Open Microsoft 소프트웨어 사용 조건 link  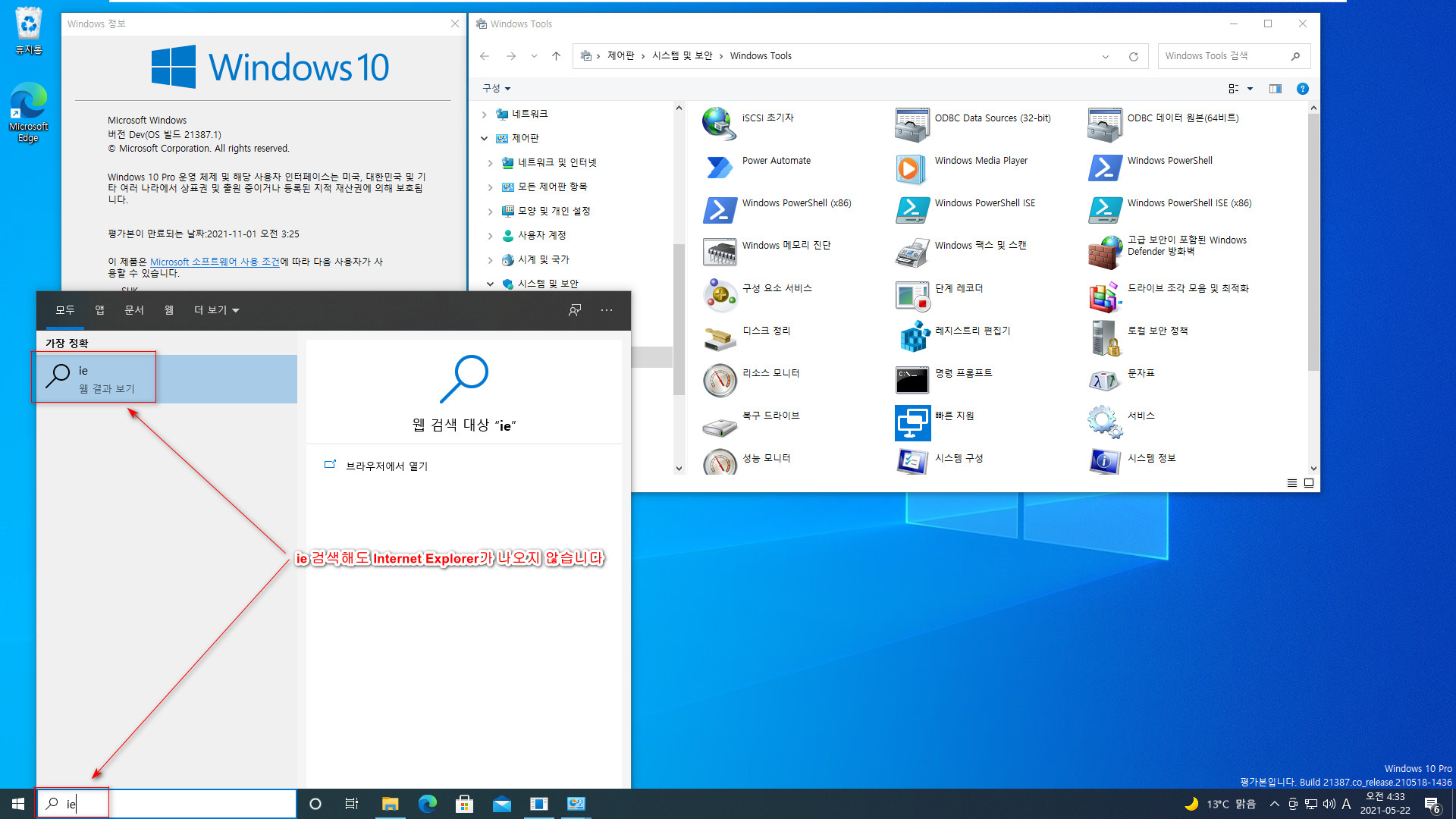click(215, 262)
